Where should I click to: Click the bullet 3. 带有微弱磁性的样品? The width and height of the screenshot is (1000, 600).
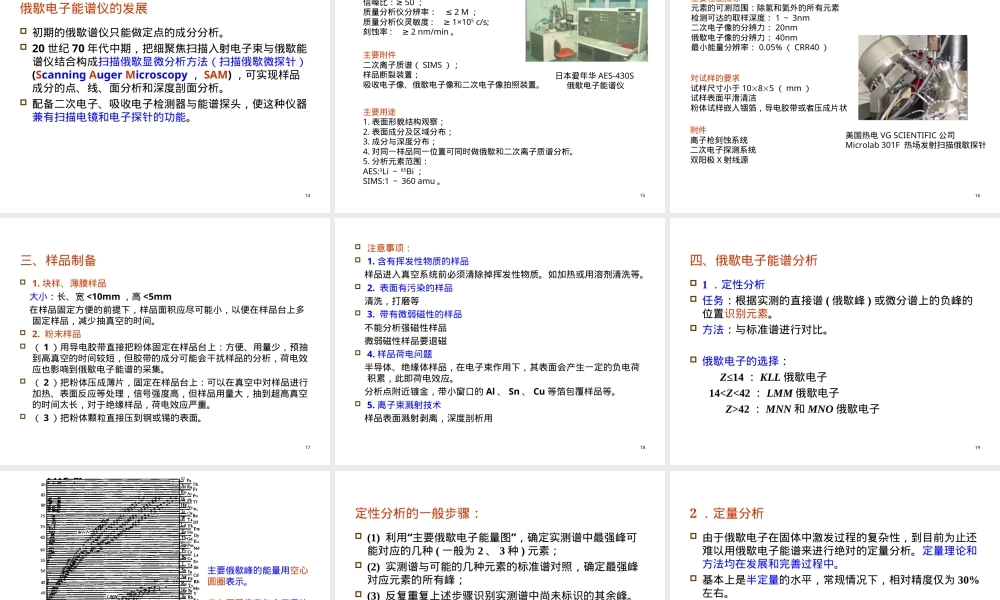click(x=415, y=314)
